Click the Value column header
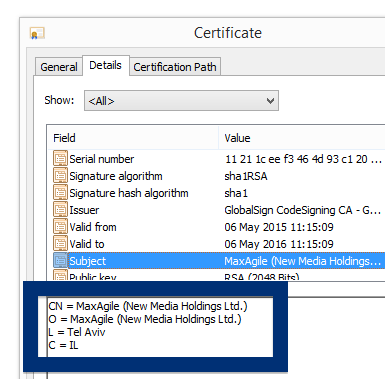Viewport: 385px width, 379px height. (x=302, y=138)
